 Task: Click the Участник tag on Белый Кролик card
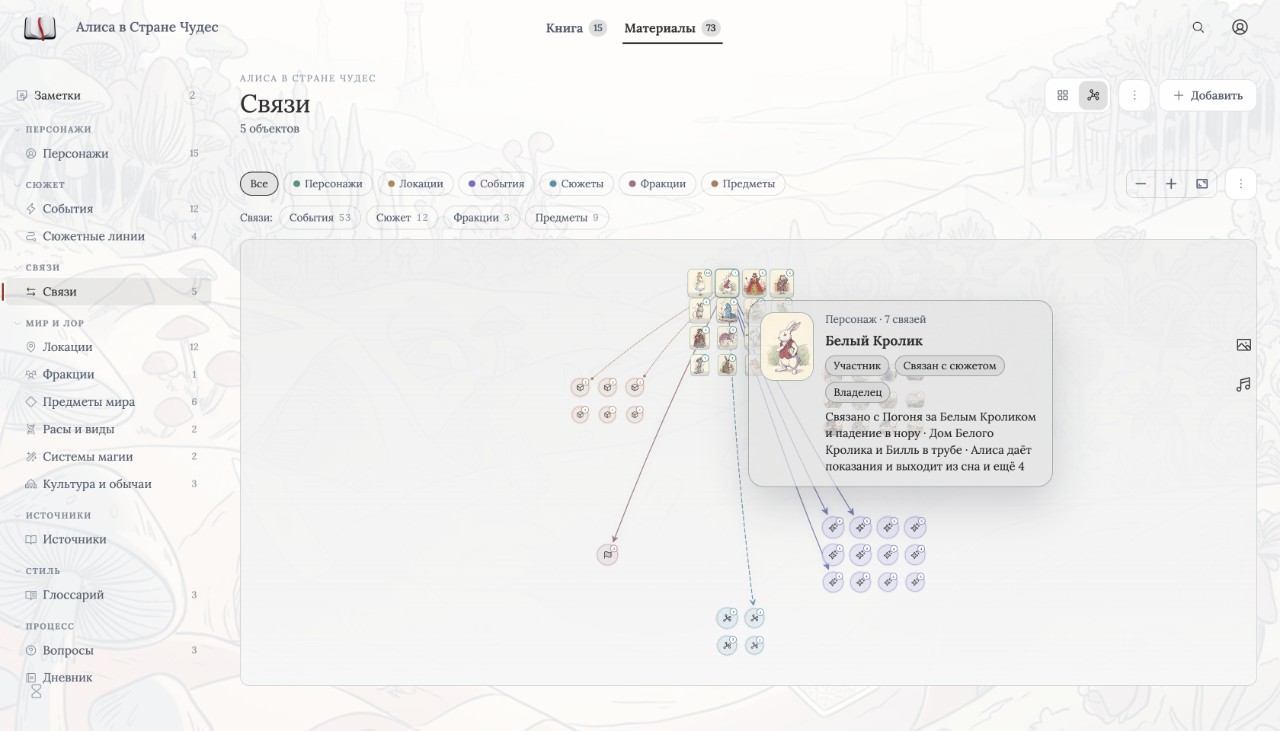[x=857, y=366]
